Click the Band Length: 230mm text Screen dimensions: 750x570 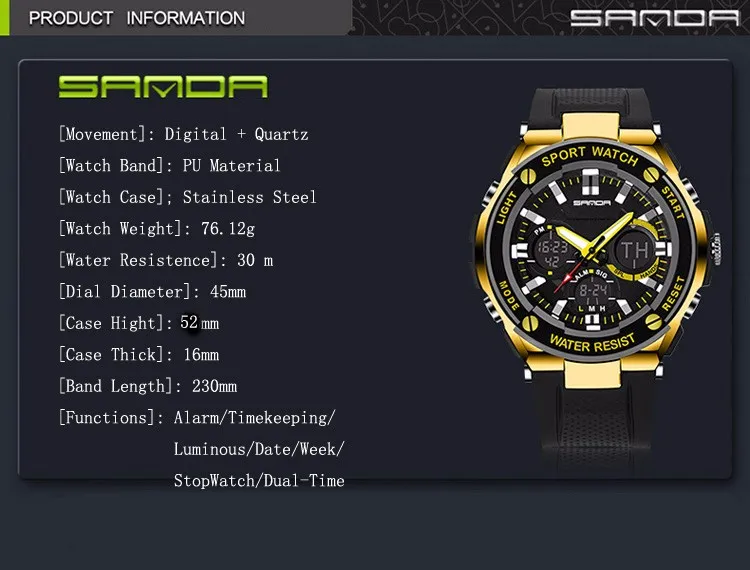(148, 386)
